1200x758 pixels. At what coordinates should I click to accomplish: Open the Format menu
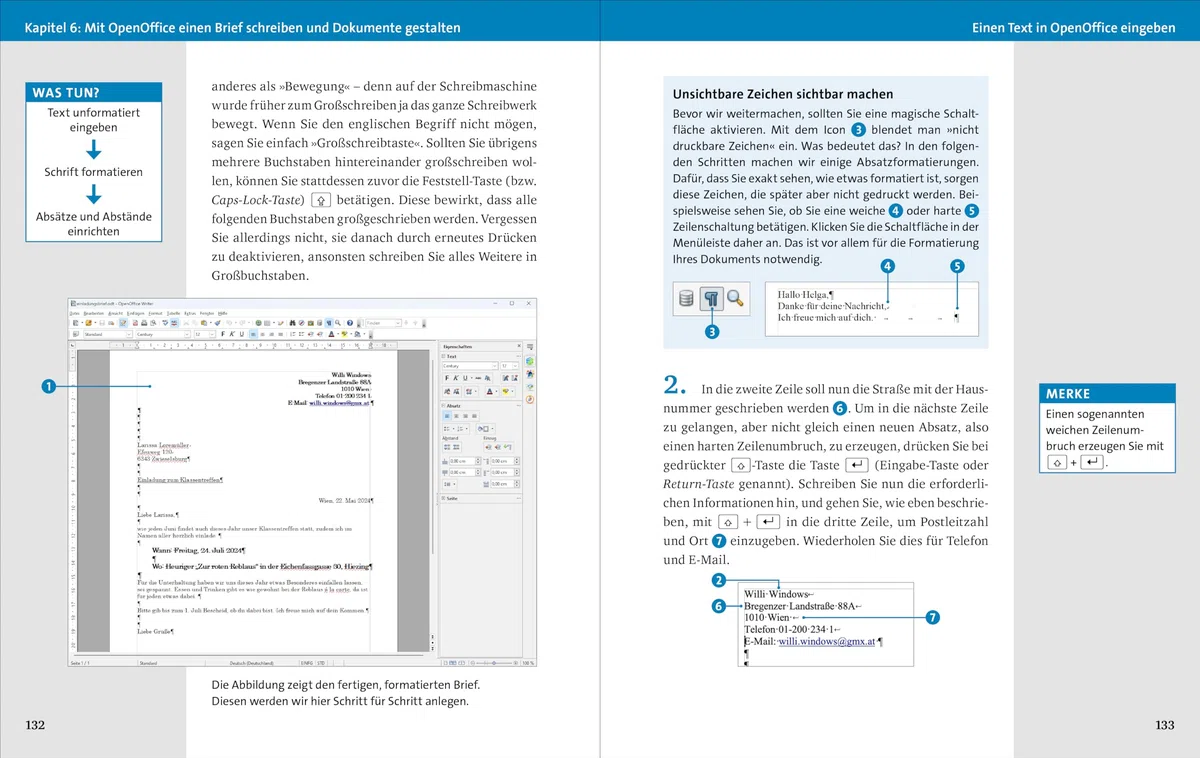coord(155,313)
